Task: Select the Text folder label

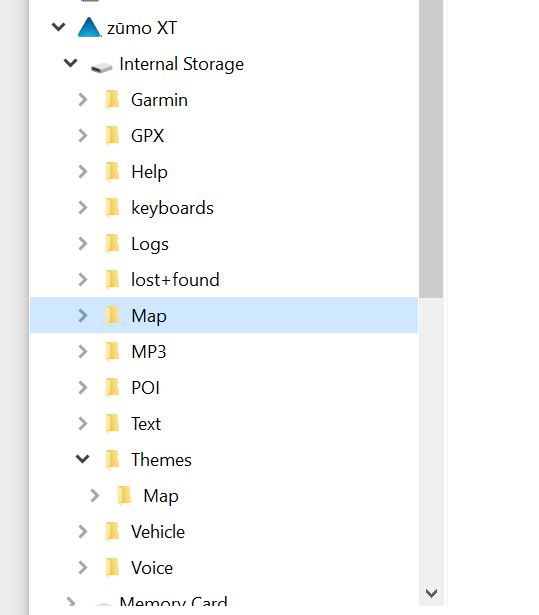Action: pos(146,424)
